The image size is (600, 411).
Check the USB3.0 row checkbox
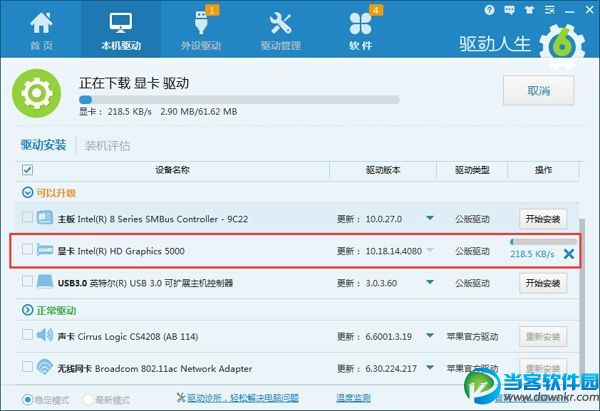pyautogui.click(x=27, y=281)
